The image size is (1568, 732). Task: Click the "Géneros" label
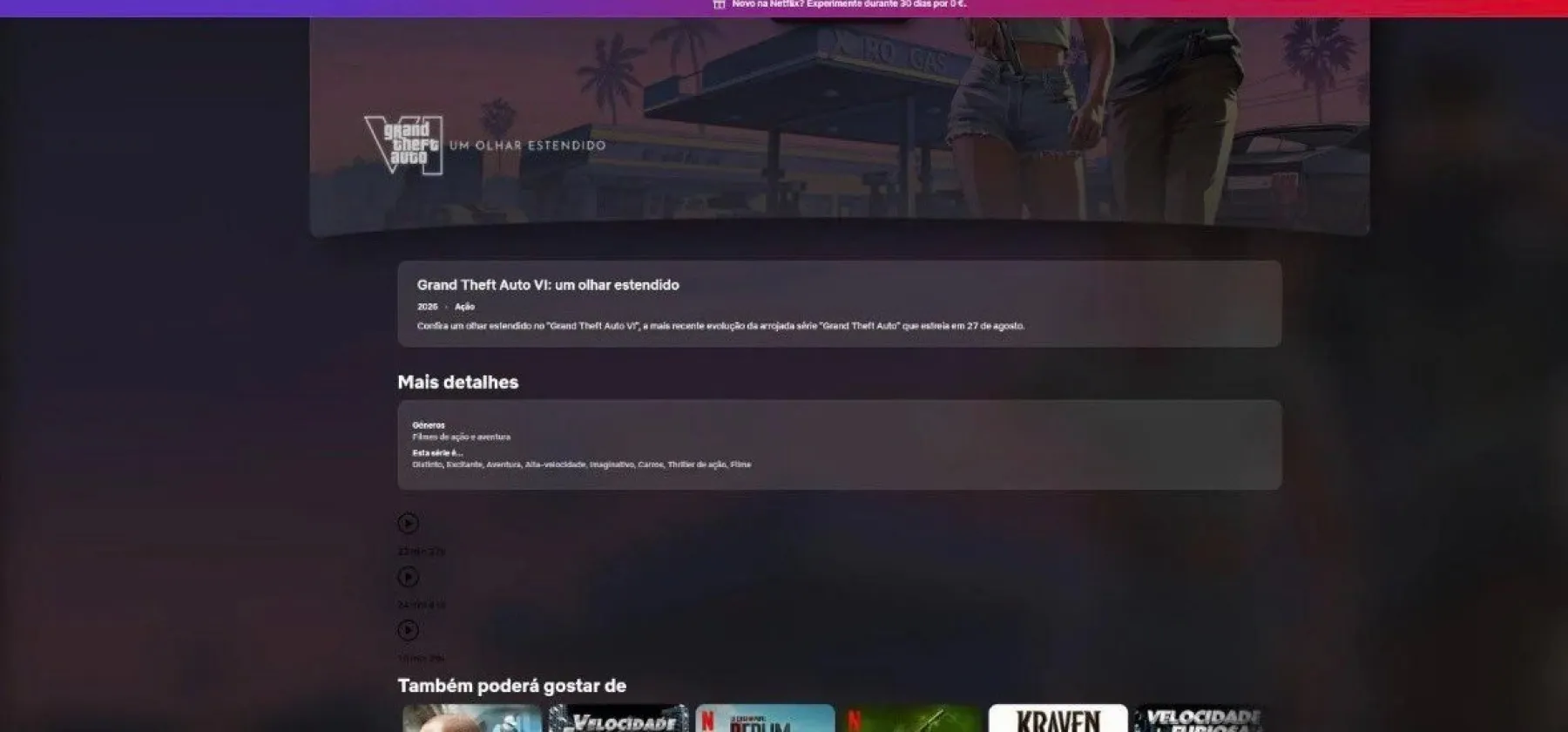(x=429, y=425)
